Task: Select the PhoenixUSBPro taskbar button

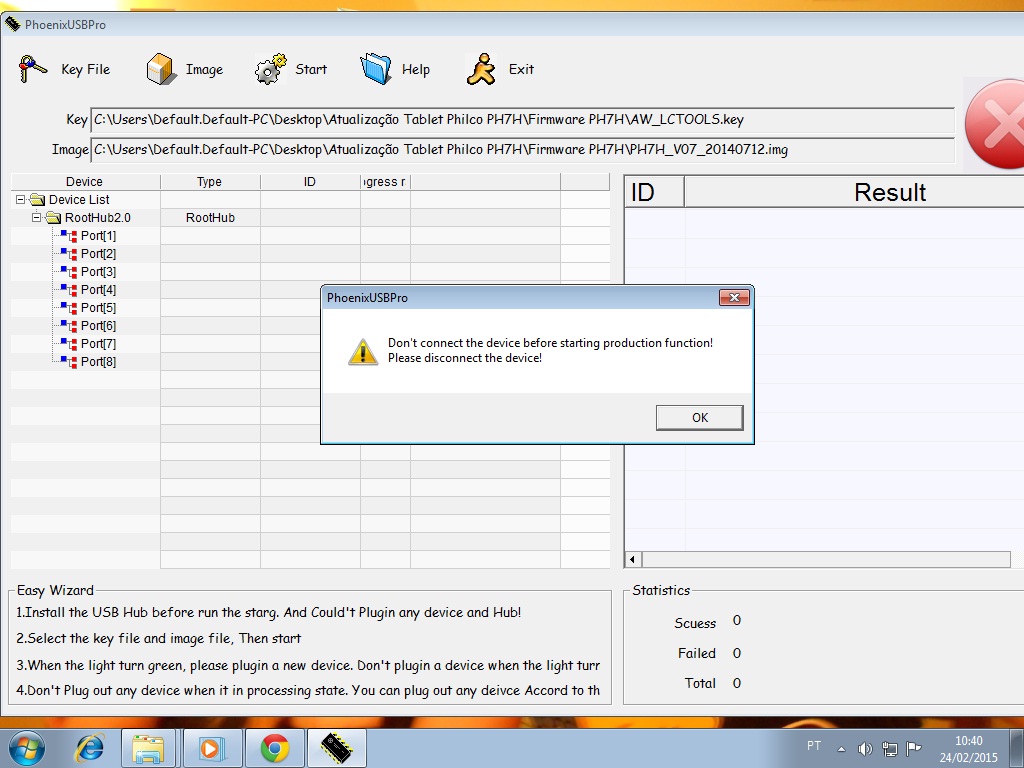Action: [x=337, y=748]
